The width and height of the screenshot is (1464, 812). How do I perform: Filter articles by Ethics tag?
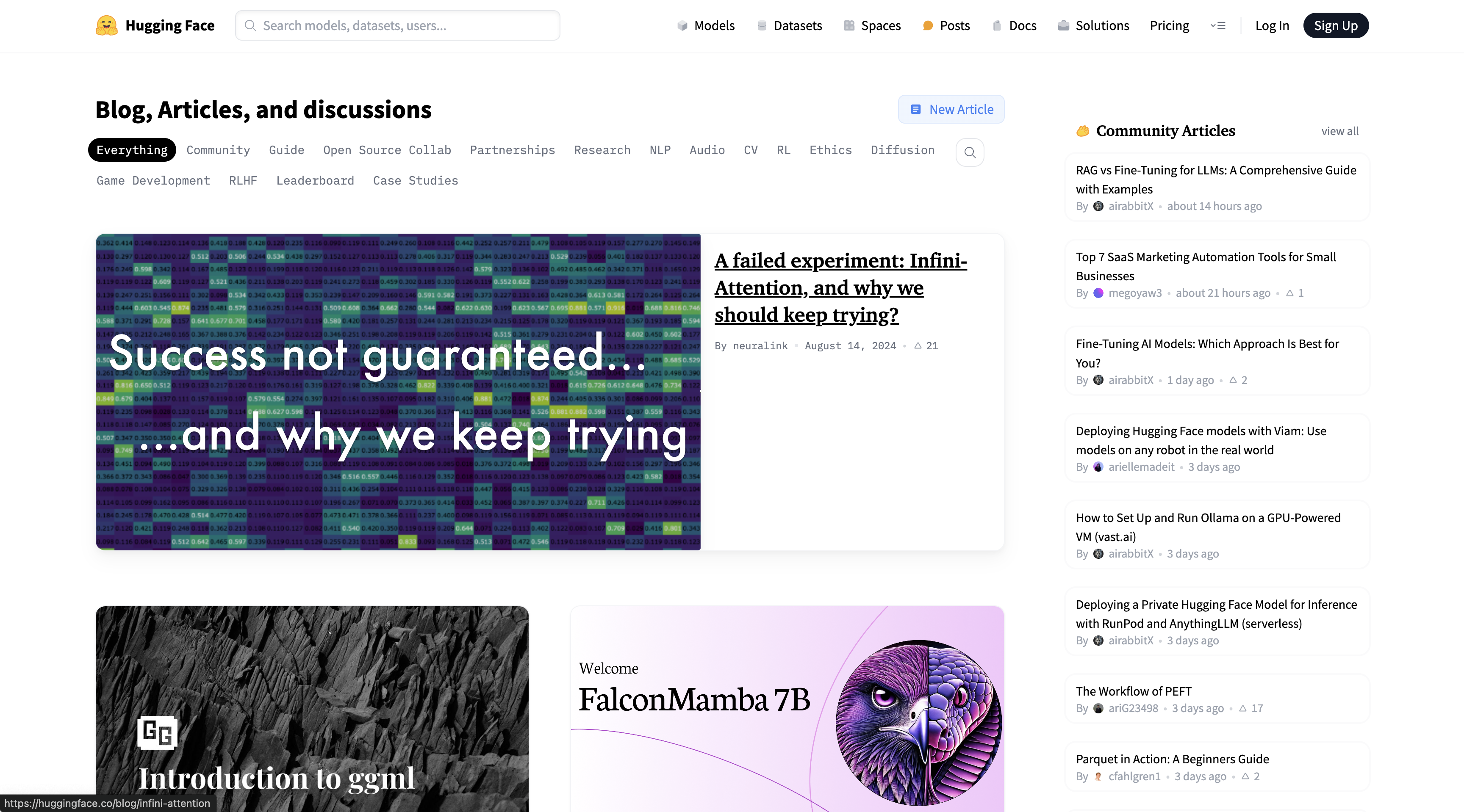[830, 150]
